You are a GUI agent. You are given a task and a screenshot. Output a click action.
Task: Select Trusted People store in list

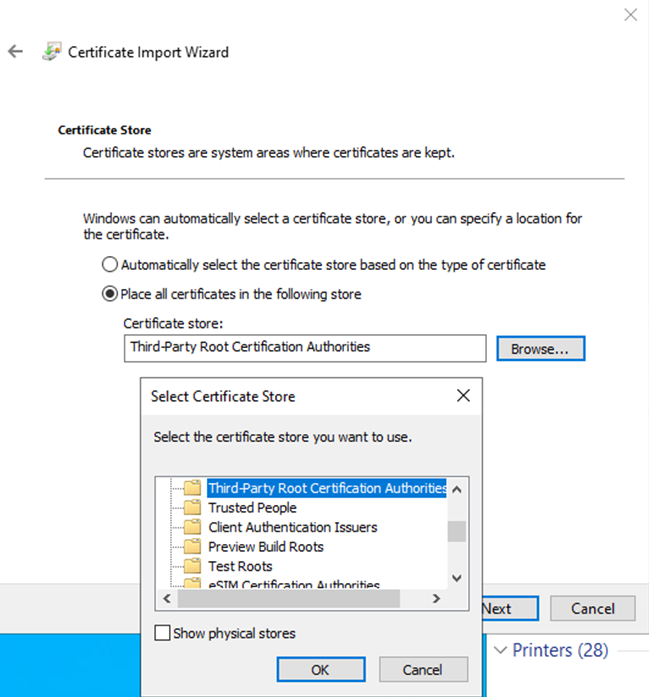pos(252,508)
